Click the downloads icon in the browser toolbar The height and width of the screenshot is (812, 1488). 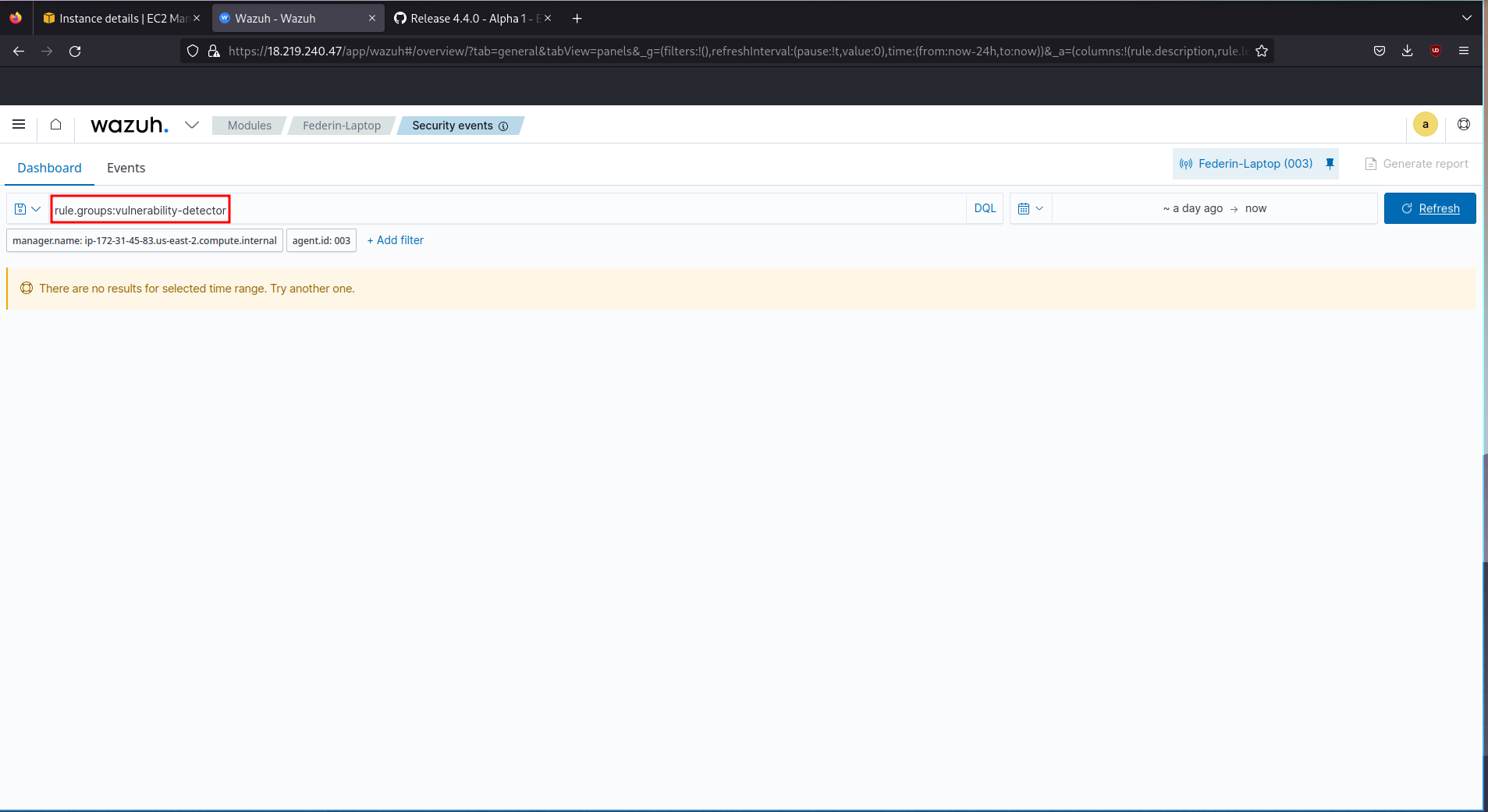pos(1407,51)
